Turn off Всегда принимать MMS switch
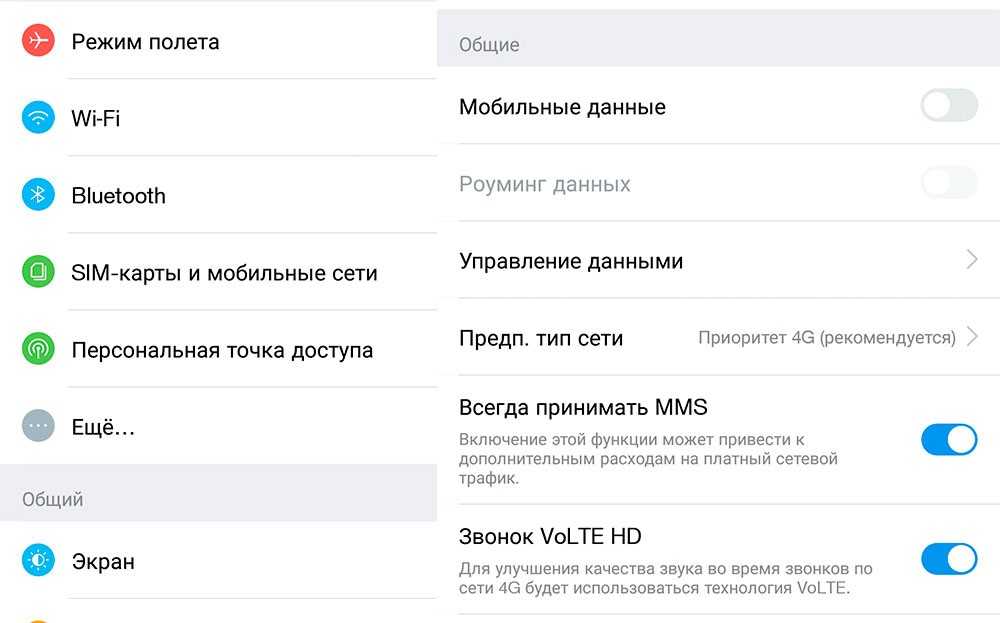This screenshot has height=623, width=1000. point(948,440)
